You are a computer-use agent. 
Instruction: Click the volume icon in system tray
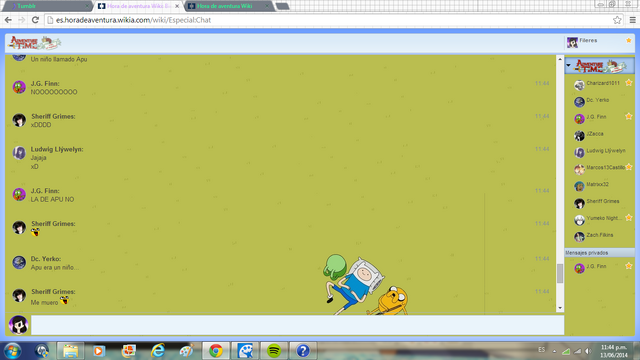point(588,351)
